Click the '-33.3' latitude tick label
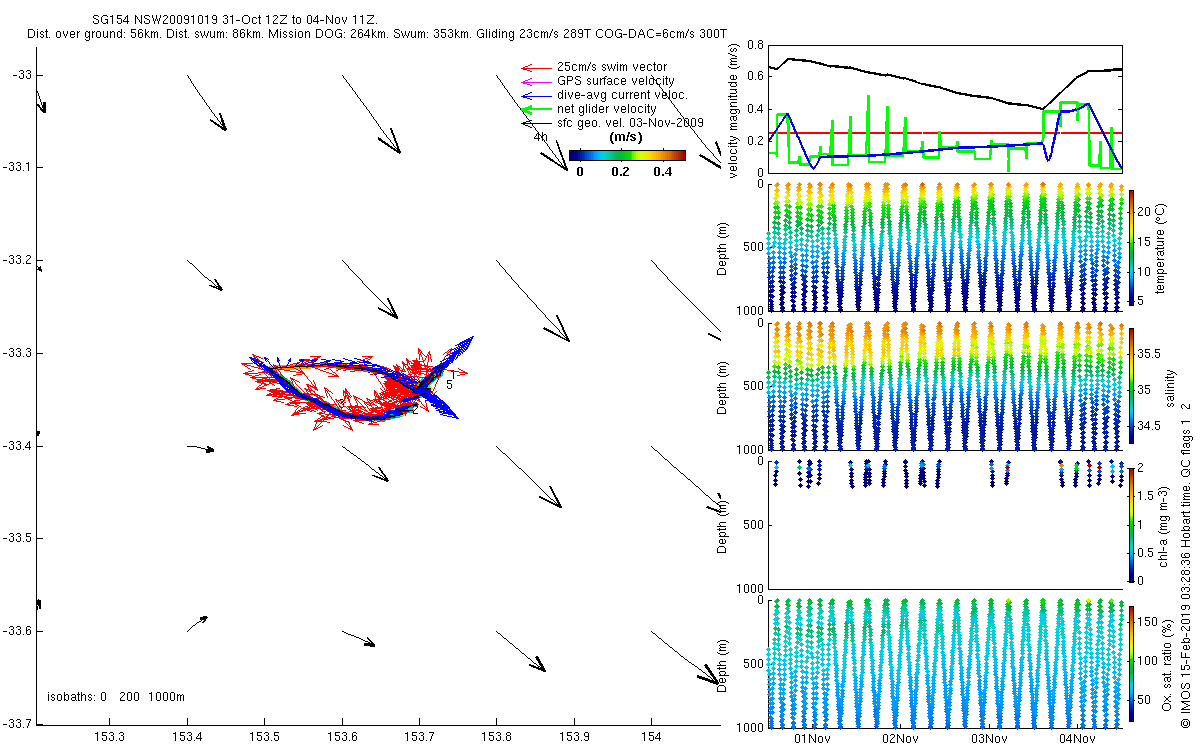 [x=20, y=353]
